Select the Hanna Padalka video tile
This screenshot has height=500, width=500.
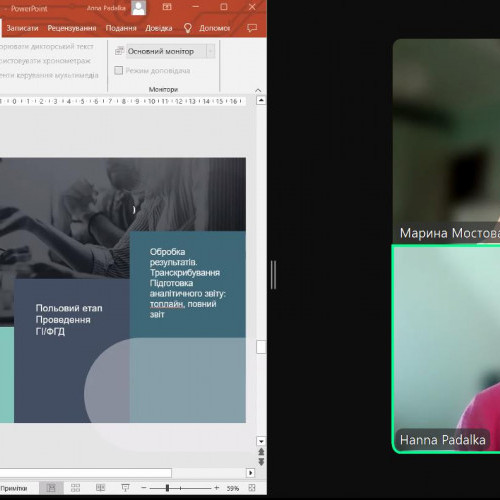click(x=446, y=349)
